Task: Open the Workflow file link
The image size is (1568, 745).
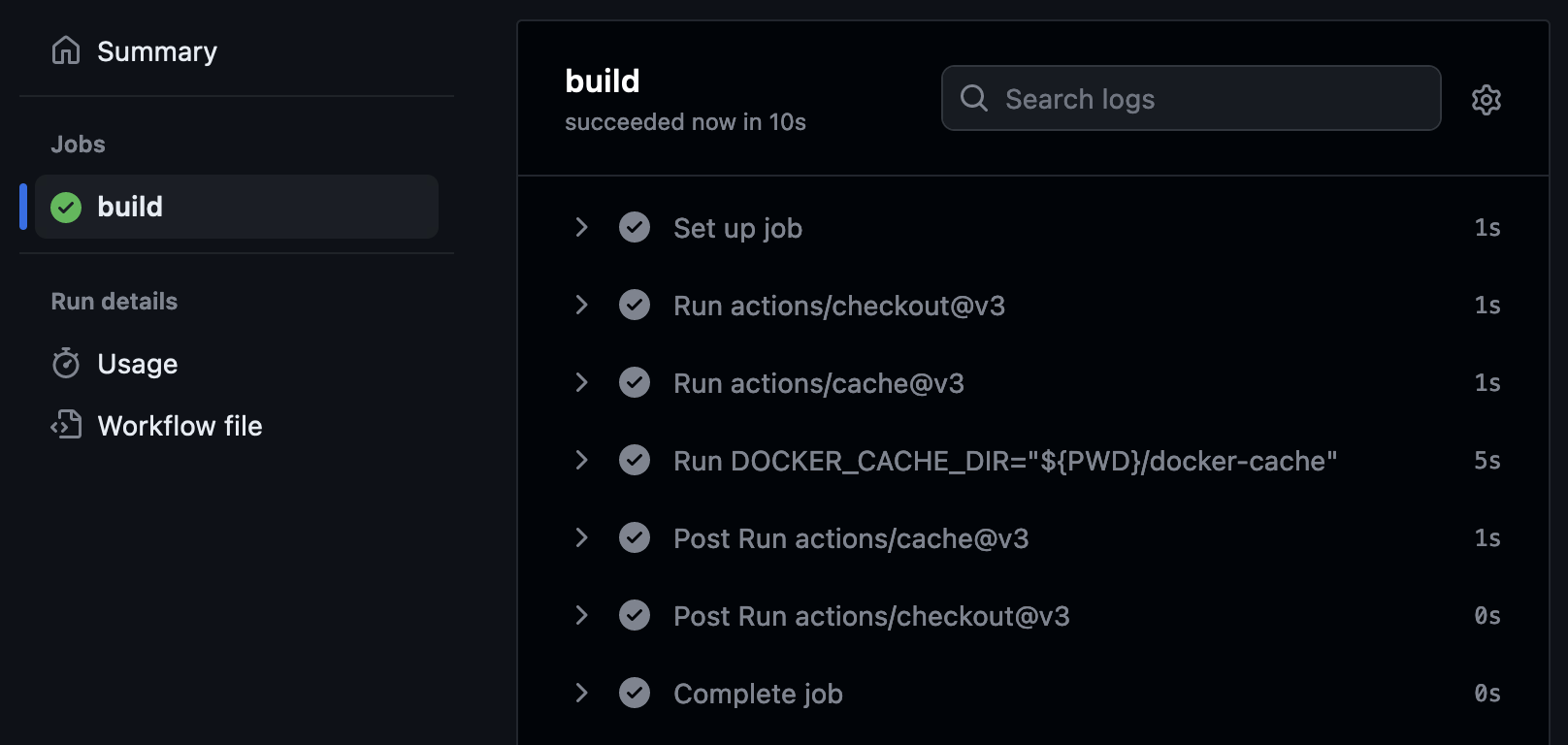Action: click(180, 426)
